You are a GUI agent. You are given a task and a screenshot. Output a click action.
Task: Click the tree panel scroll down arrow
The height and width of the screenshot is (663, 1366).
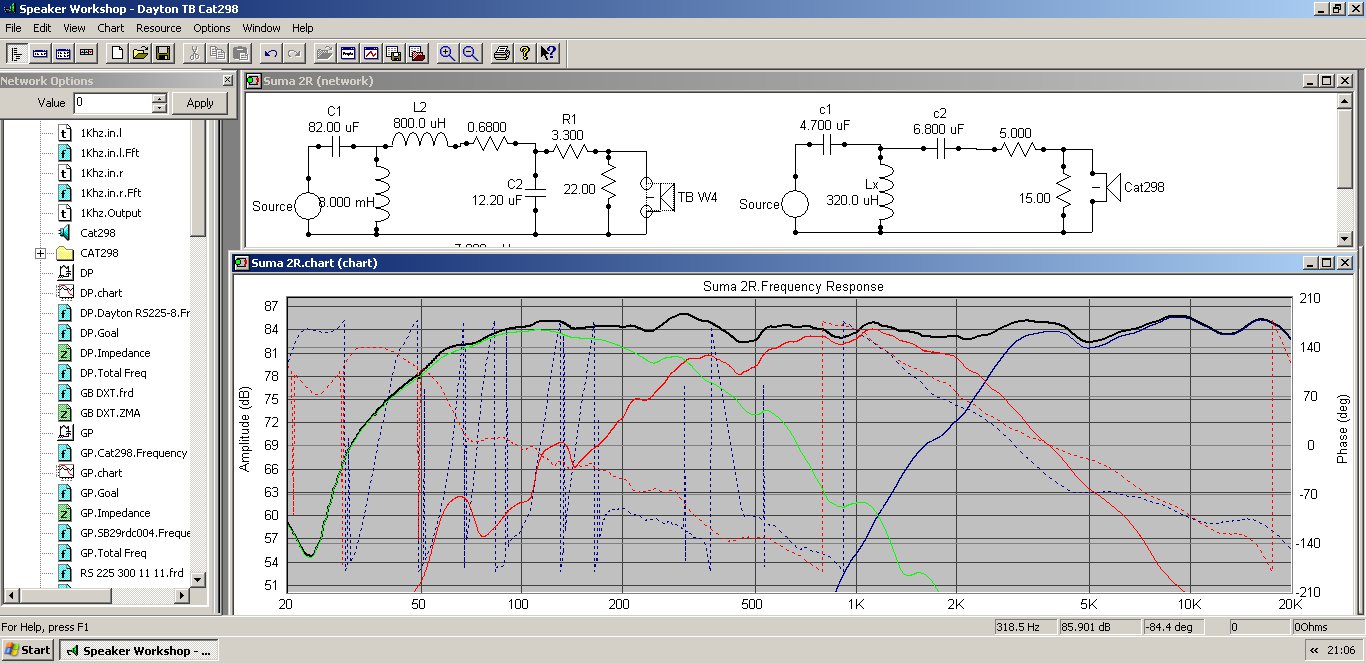pyautogui.click(x=197, y=579)
